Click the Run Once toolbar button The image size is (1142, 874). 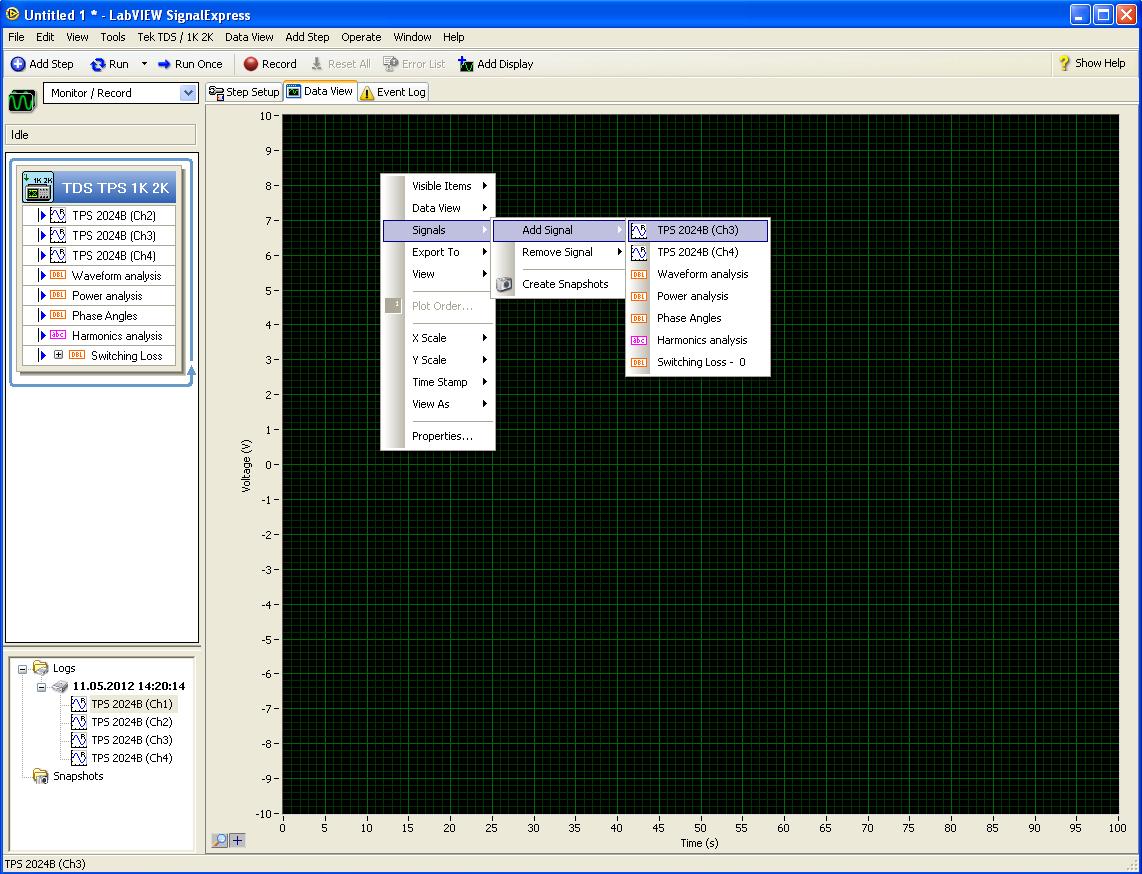190,64
